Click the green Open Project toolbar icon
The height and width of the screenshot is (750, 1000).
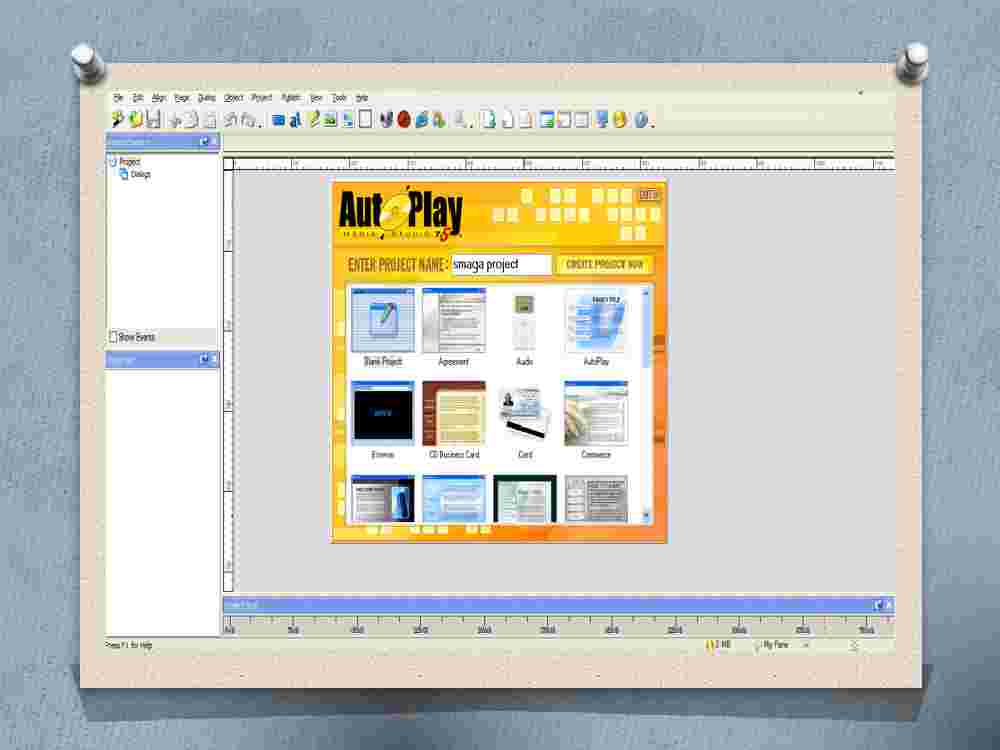pos(135,119)
